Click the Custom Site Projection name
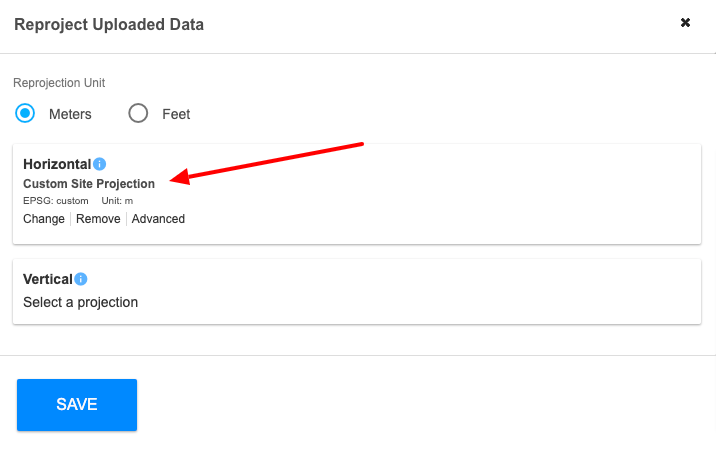The image size is (716, 450). click(x=89, y=184)
